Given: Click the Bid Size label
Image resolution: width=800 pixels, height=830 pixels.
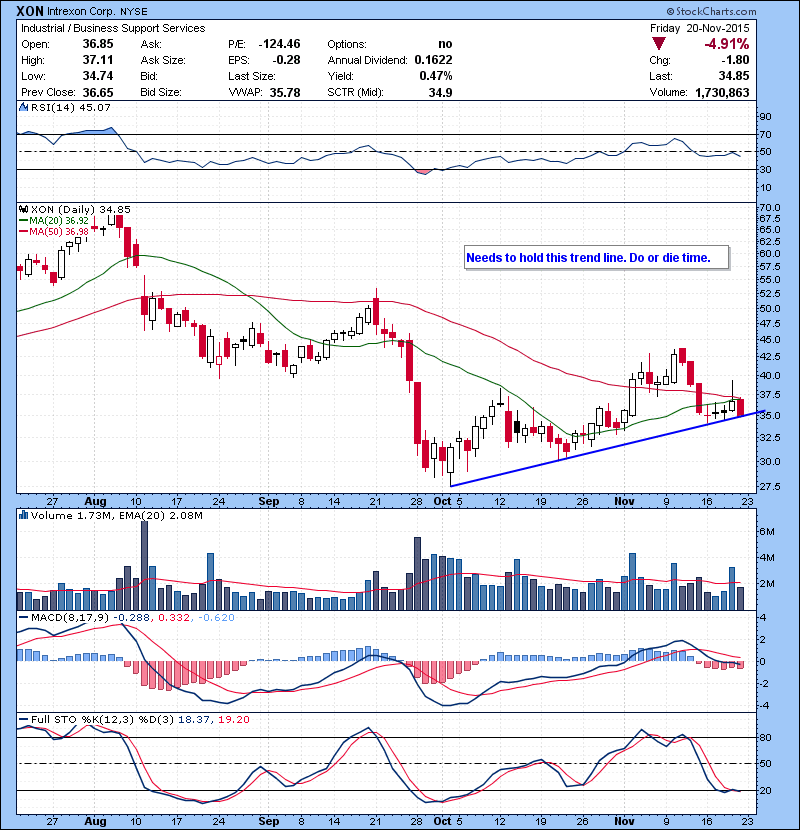Looking at the screenshot, I should pos(161,92).
